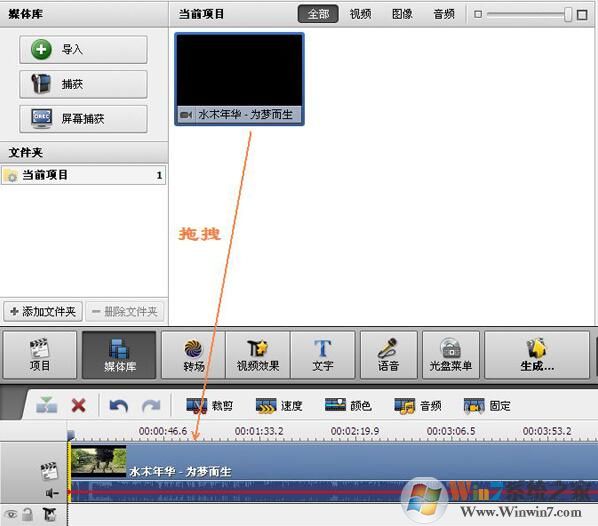The height and width of the screenshot is (526, 598).
Task: Switch to the 图像 filter tab
Action: [402, 14]
